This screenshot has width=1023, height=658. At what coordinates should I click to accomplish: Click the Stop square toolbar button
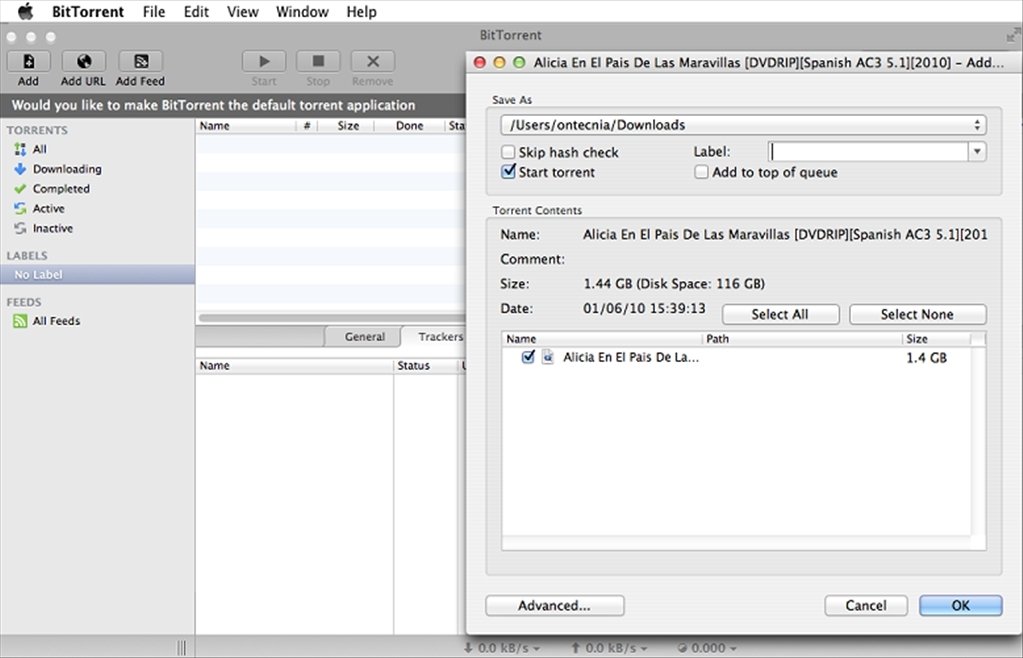click(318, 61)
